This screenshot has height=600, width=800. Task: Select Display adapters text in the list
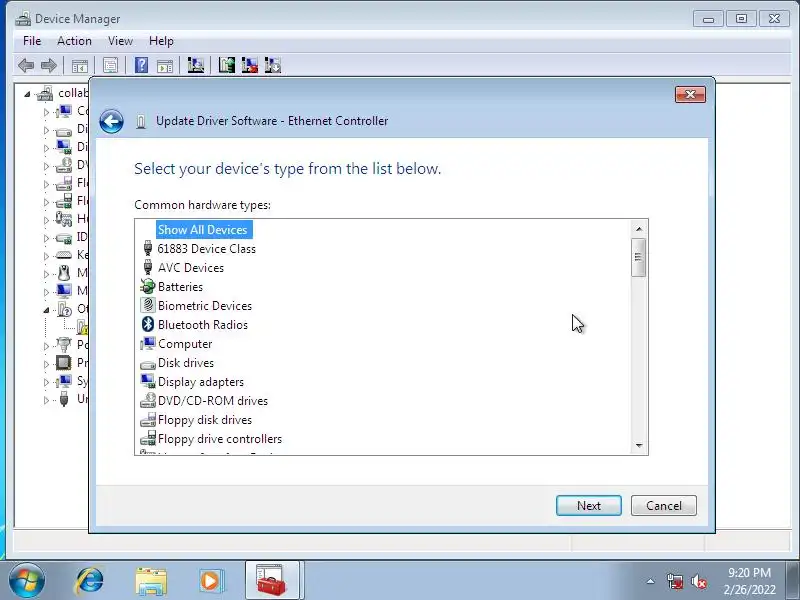201,382
